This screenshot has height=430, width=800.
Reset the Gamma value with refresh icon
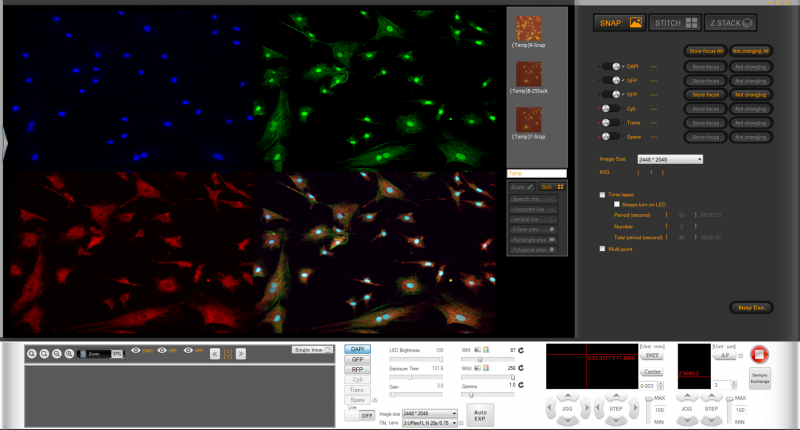(521, 384)
